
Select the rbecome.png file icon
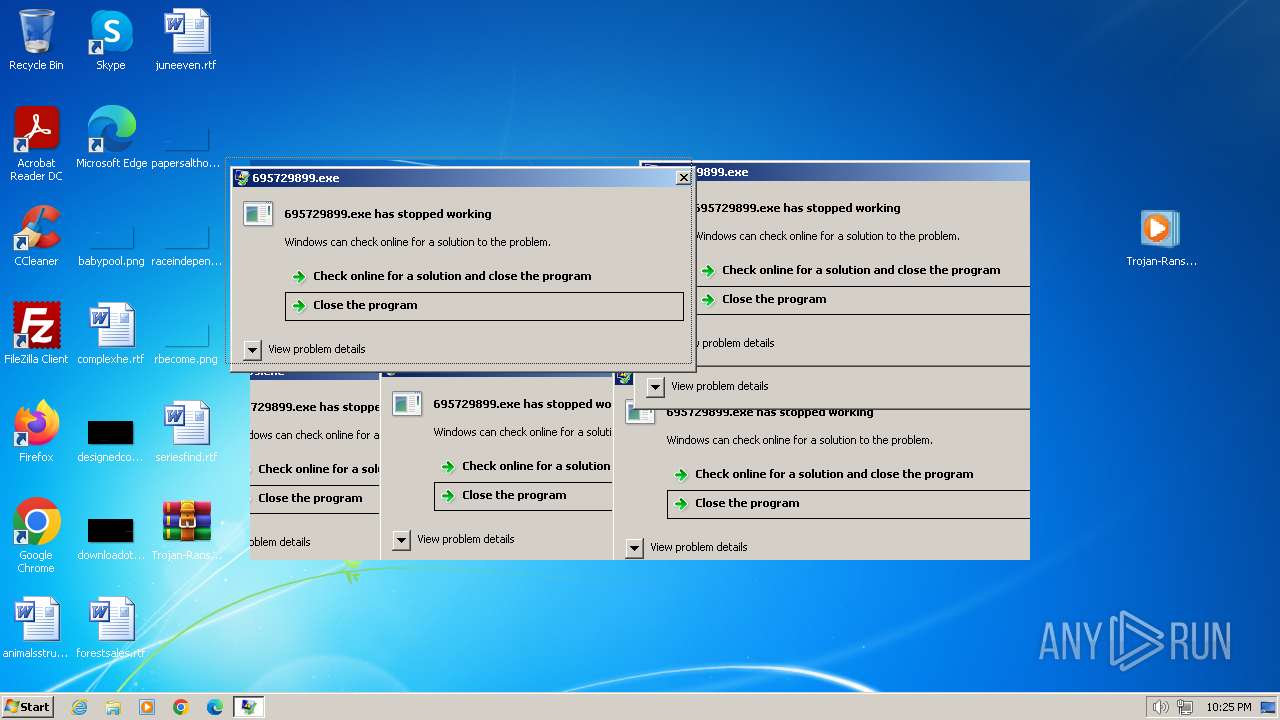click(186, 341)
